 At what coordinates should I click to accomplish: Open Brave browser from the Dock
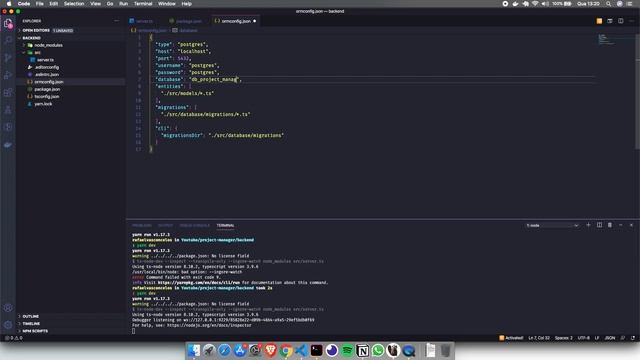pos(271,350)
